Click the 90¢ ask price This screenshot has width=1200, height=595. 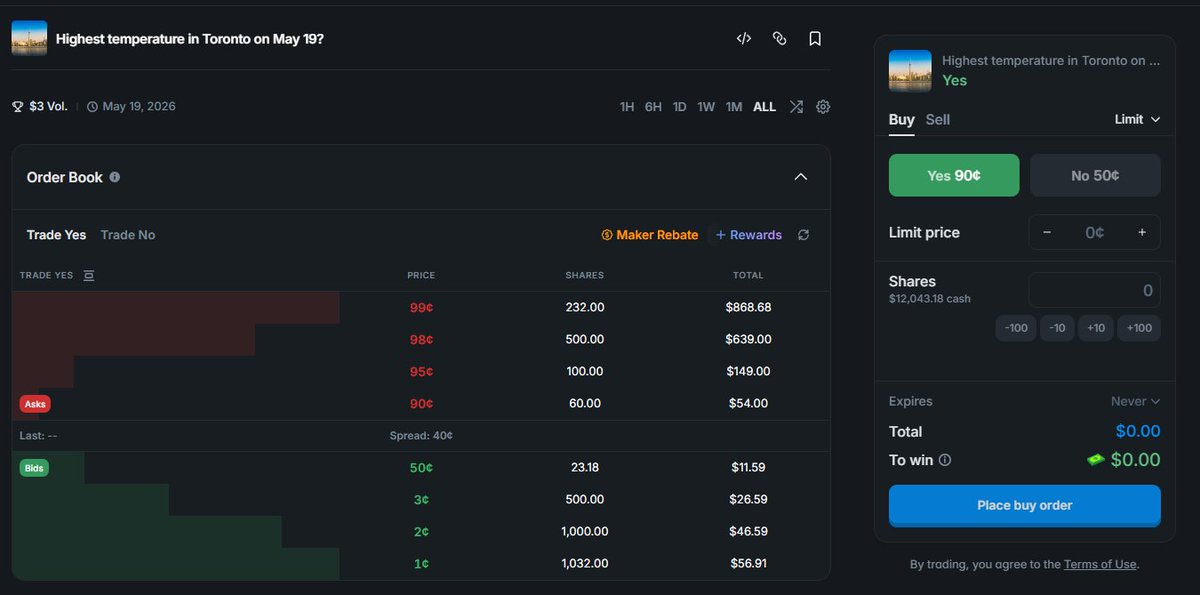[422, 403]
